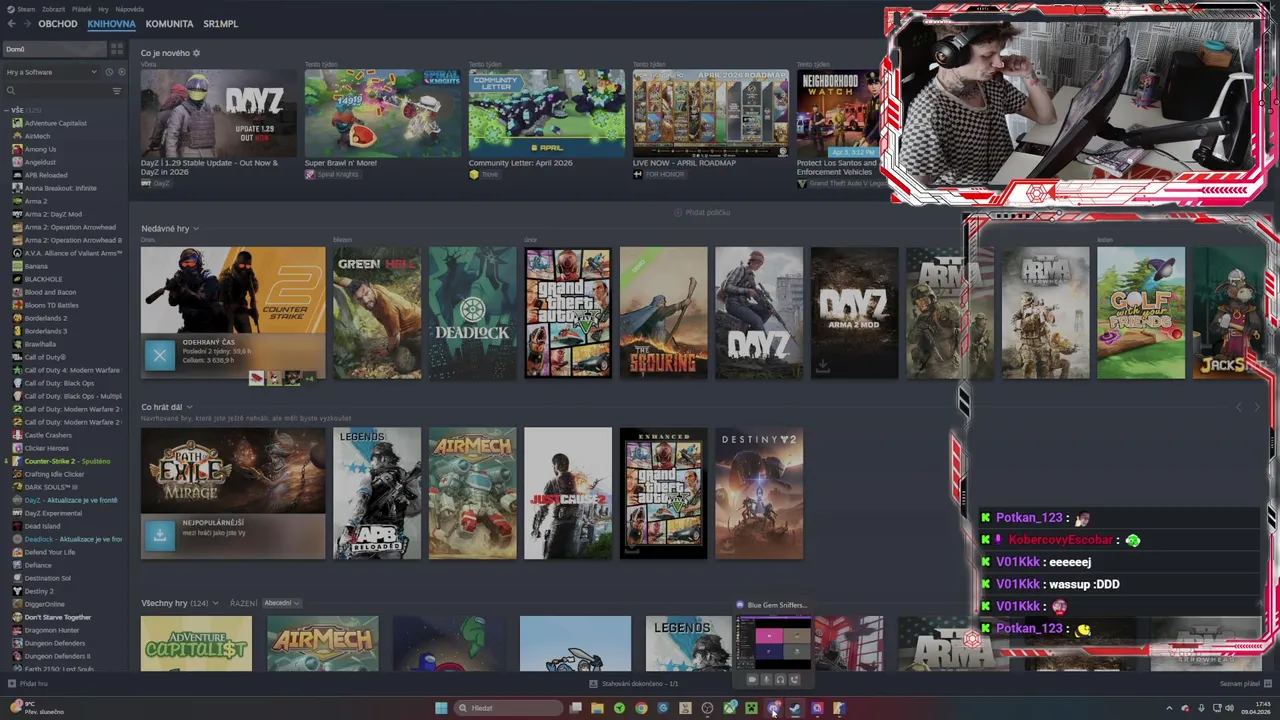Open Grand Theft Auto V recent cover
Viewport: 1280px width, 720px height.
[568, 313]
